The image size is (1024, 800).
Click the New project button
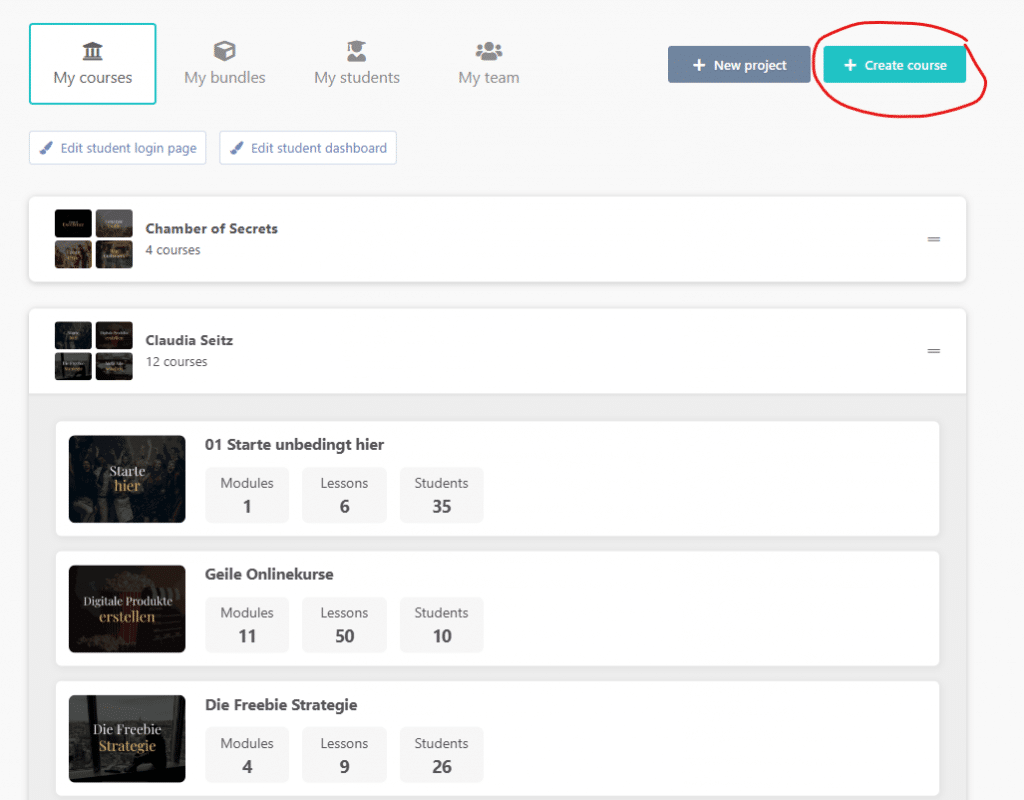tap(739, 63)
